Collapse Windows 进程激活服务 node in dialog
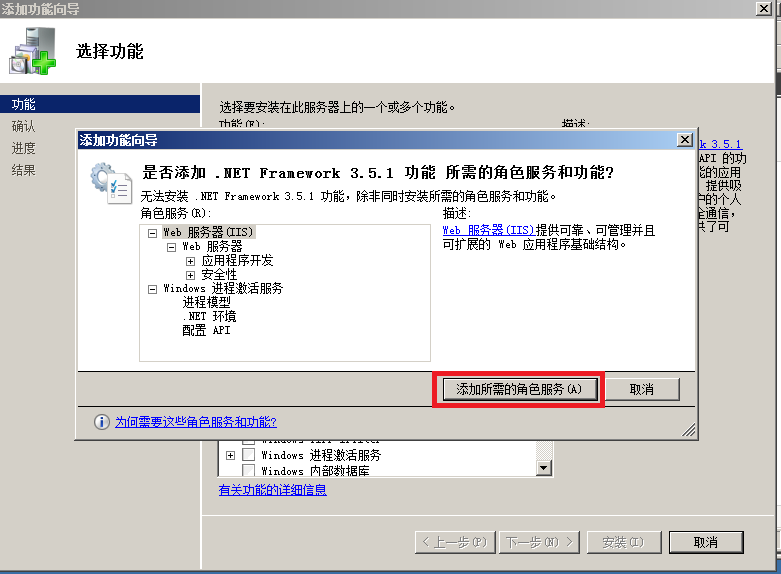This screenshot has height=574, width=781. [152, 289]
